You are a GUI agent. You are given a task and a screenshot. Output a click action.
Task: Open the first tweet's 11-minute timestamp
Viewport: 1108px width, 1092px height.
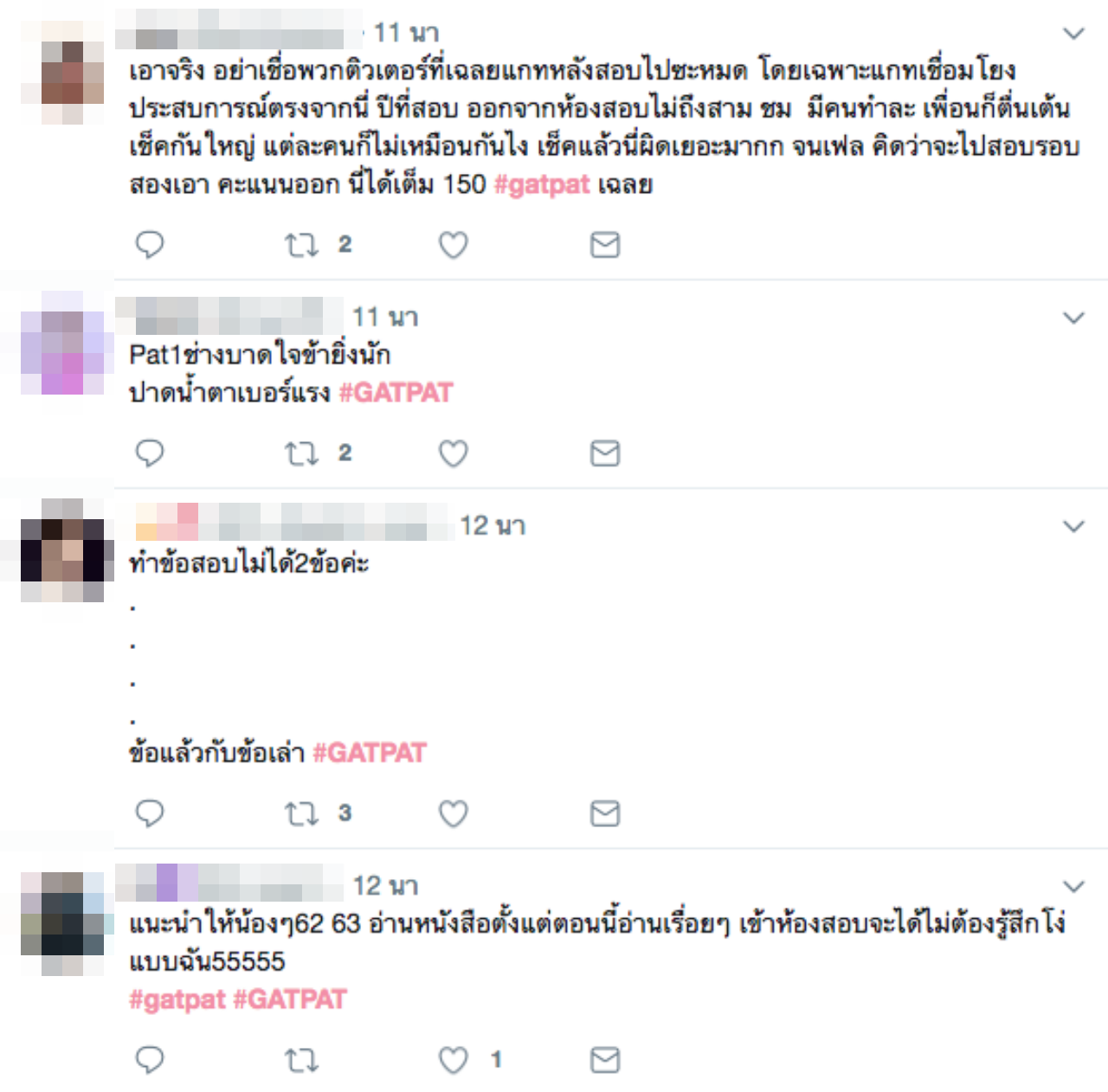pyautogui.click(x=406, y=34)
